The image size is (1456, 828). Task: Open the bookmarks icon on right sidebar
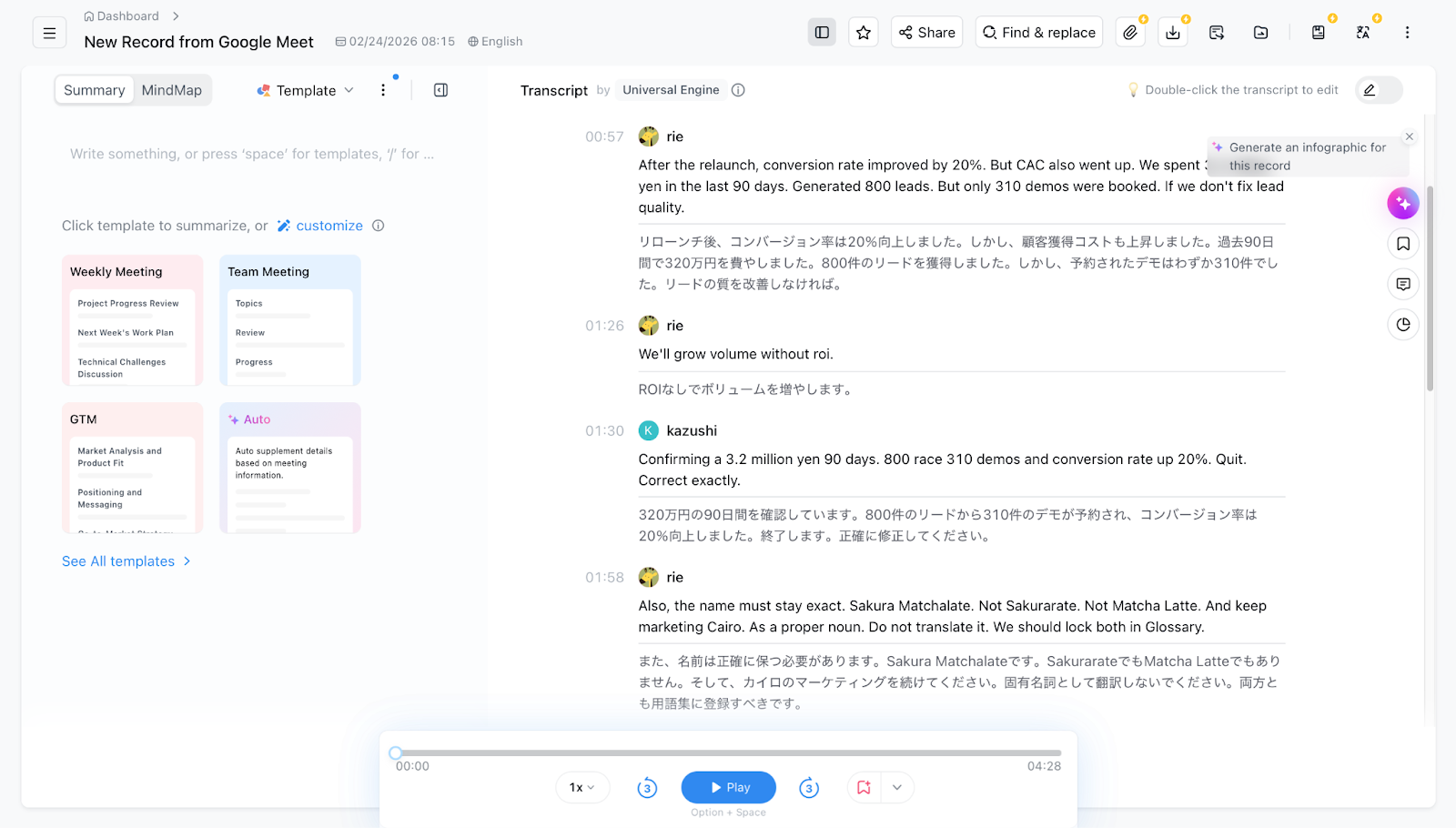(x=1402, y=244)
